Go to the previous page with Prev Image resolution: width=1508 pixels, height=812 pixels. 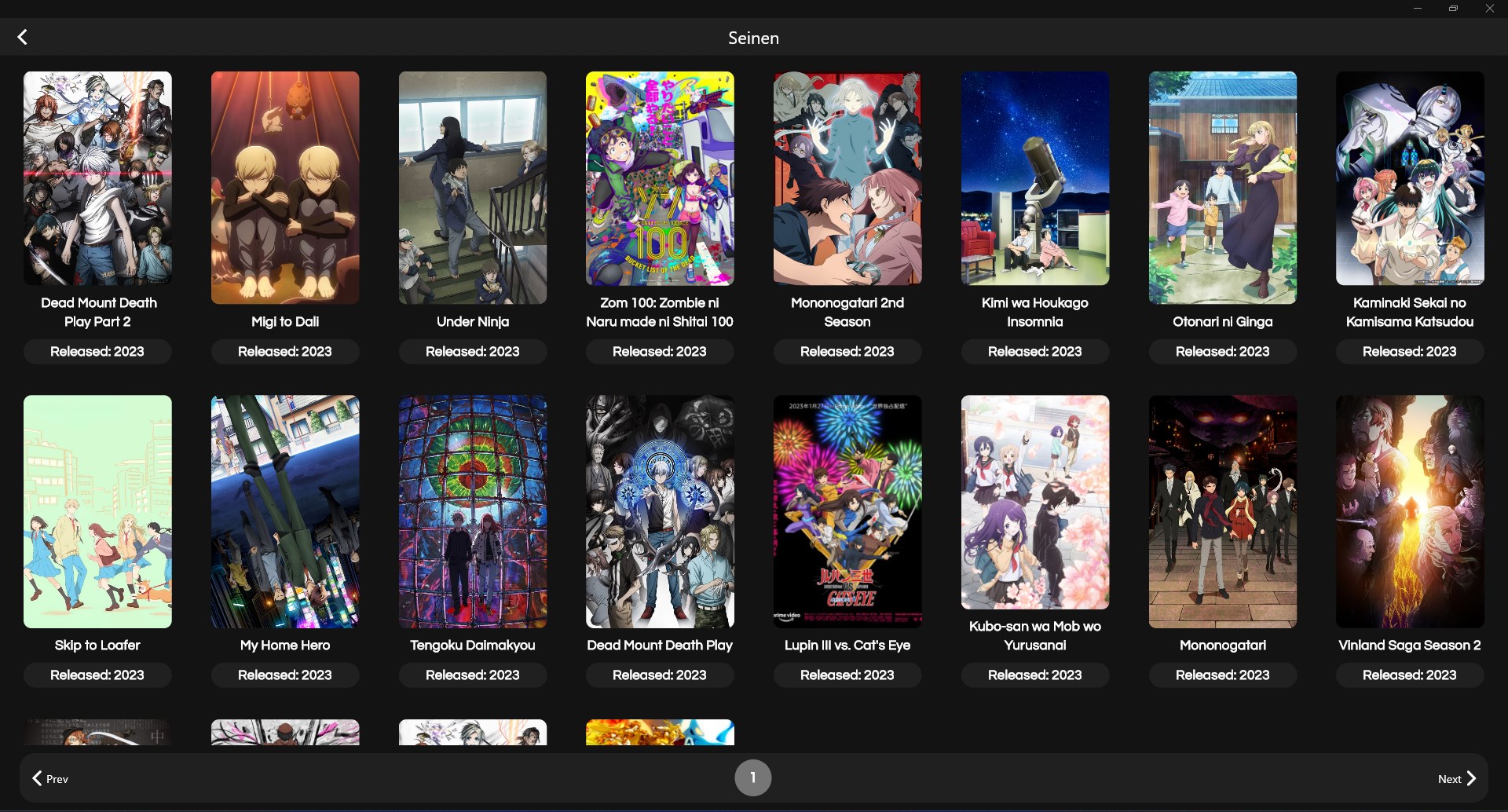tap(50, 778)
